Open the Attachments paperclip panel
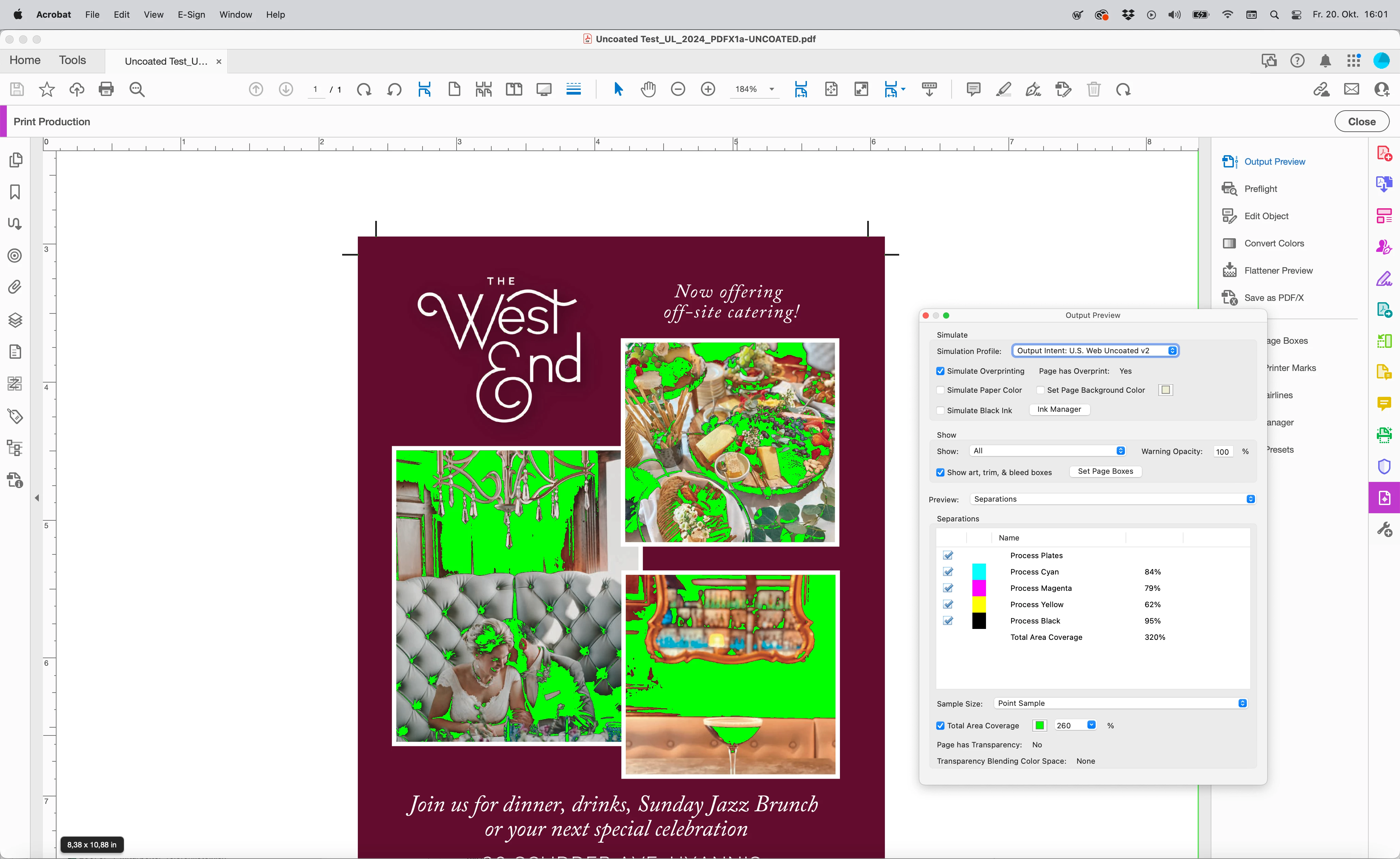The width and height of the screenshot is (1400, 859). (x=15, y=287)
